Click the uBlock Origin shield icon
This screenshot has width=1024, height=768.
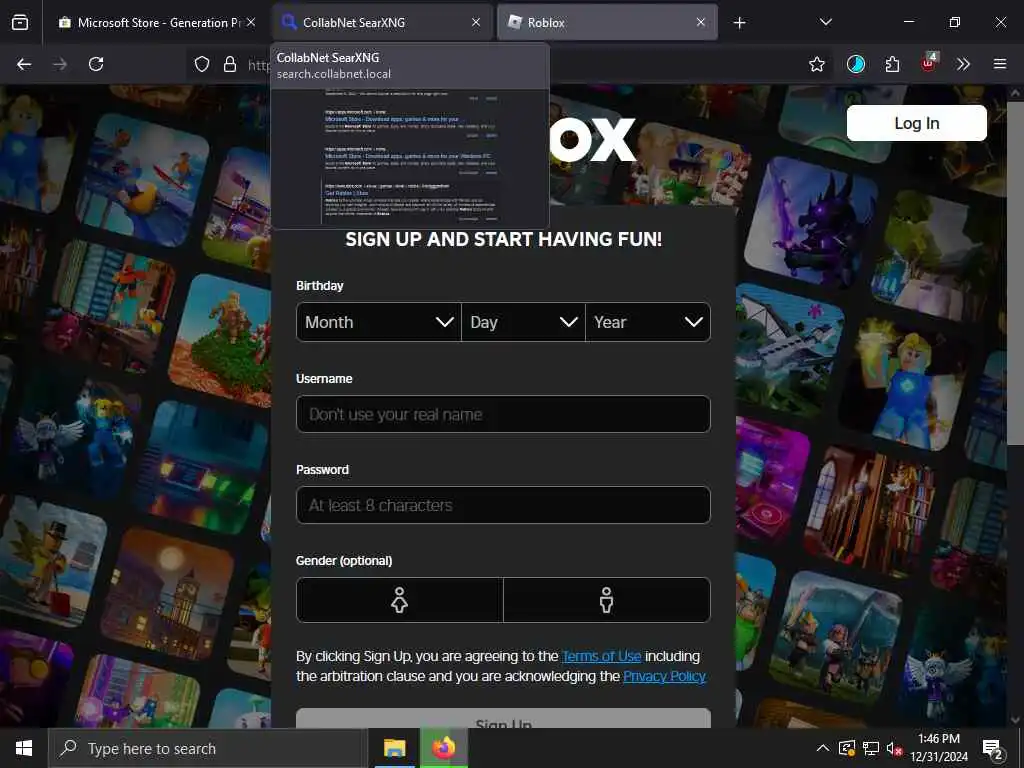(x=928, y=63)
